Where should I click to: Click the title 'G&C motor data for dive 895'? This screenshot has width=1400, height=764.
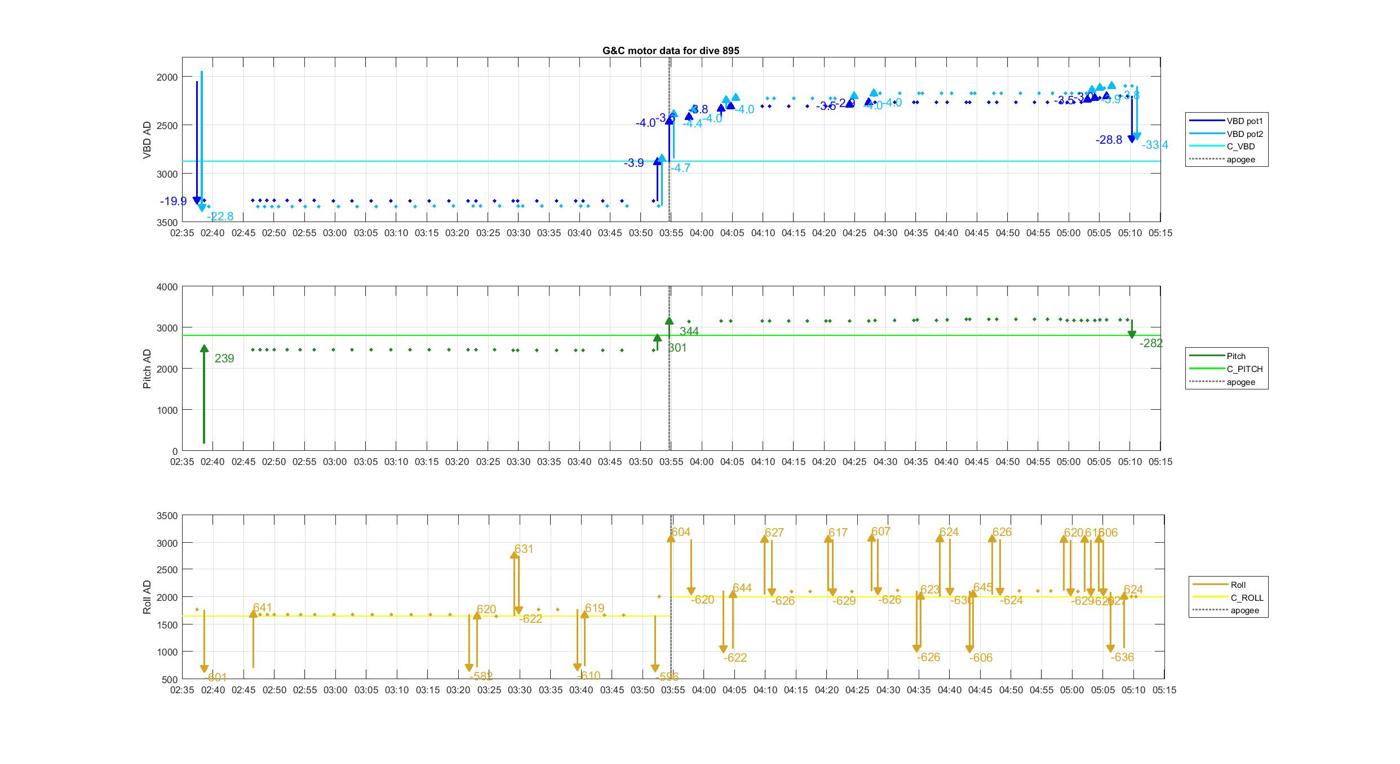[671, 50]
